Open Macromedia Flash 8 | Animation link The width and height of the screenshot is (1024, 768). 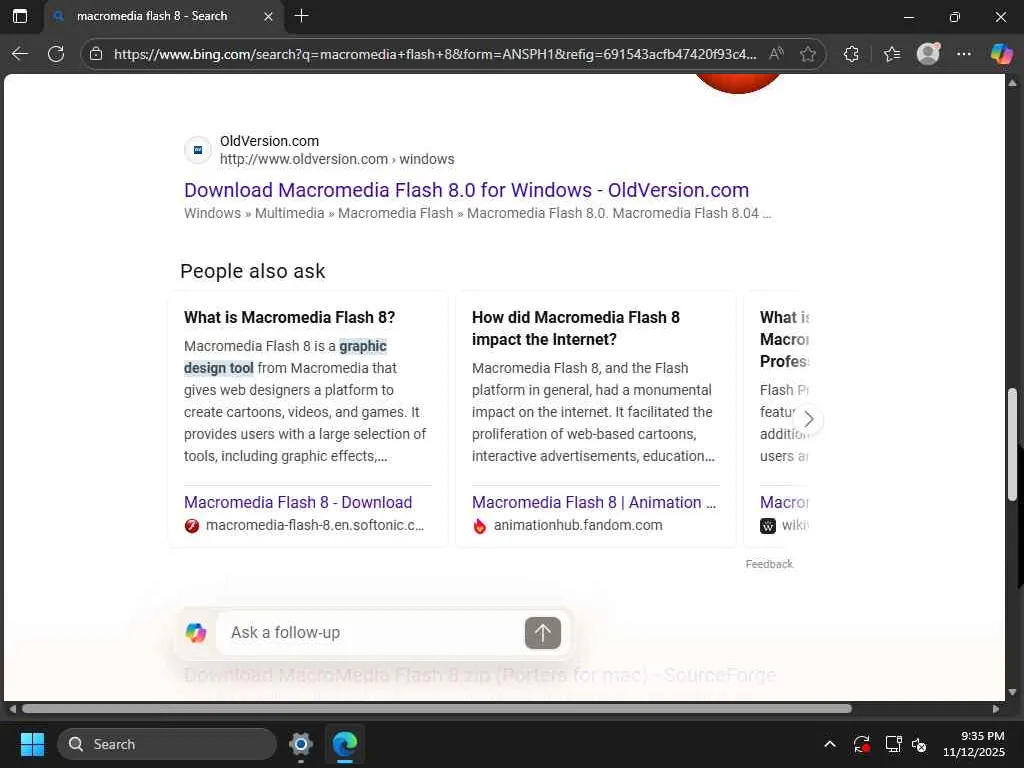tap(594, 502)
